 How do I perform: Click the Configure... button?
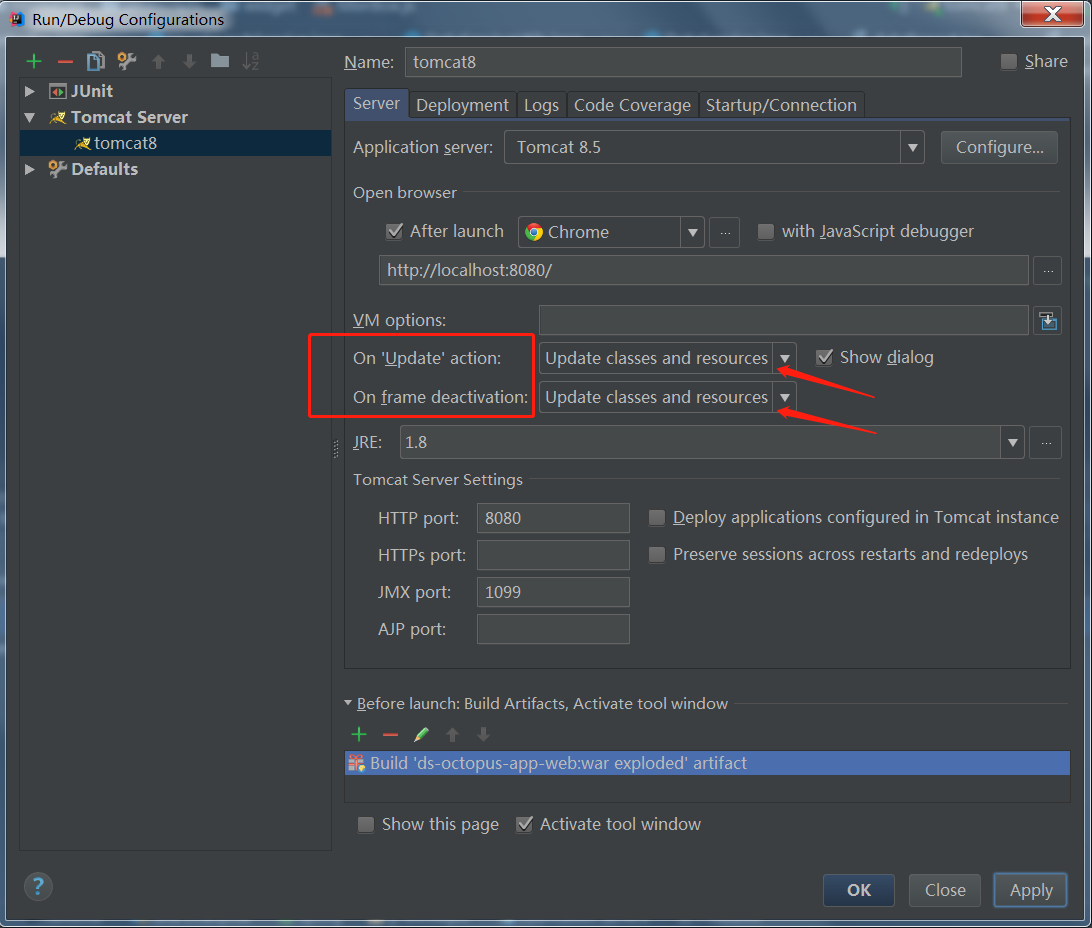coord(999,148)
